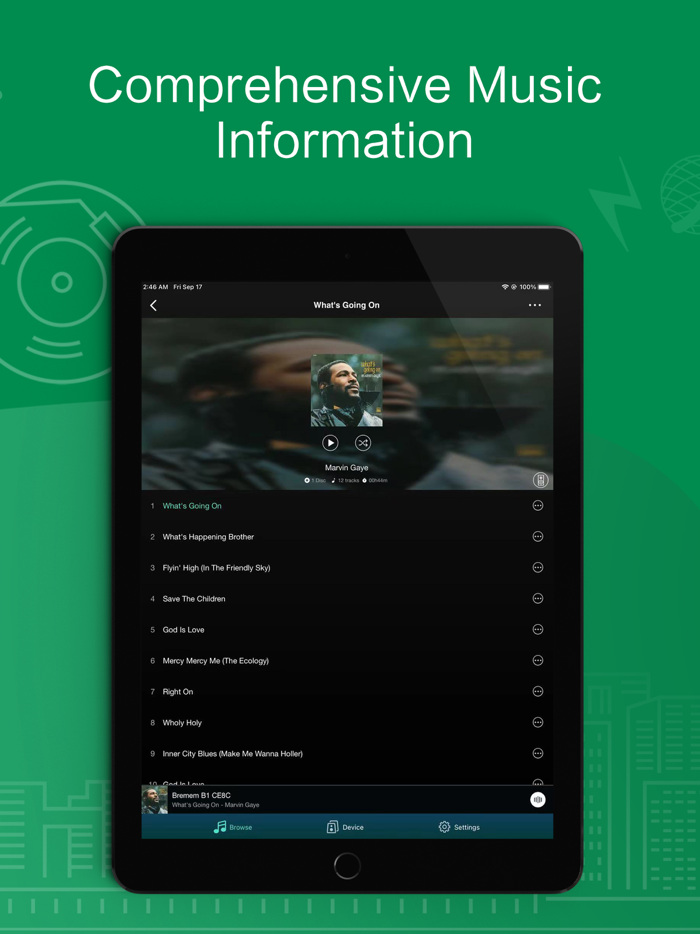The height and width of the screenshot is (934, 700).
Task: Open options for What's Going On track
Action: (x=537, y=506)
